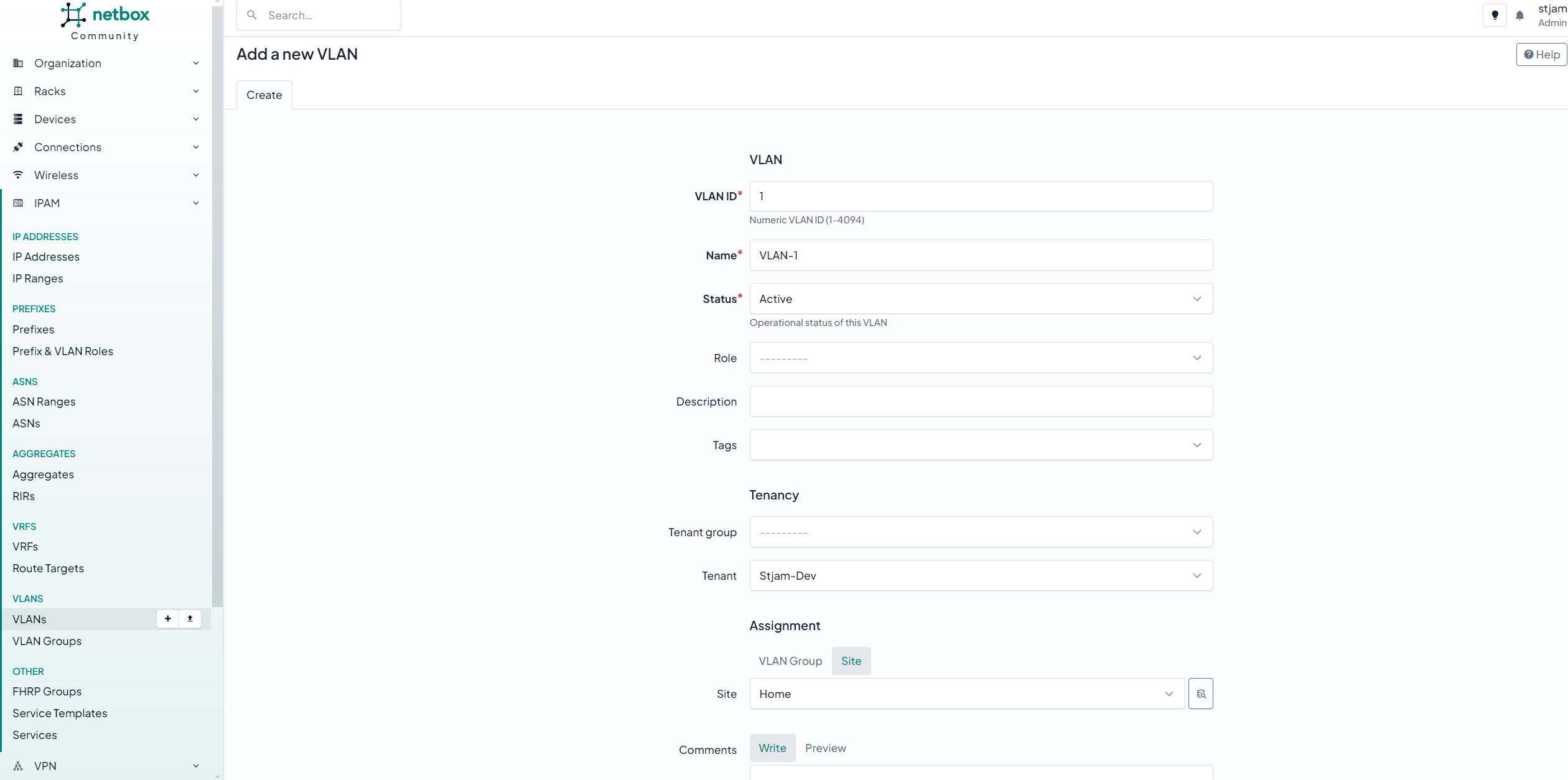Switch comments to Preview mode
Viewport: 1568px width, 780px height.
(x=825, y=748)
